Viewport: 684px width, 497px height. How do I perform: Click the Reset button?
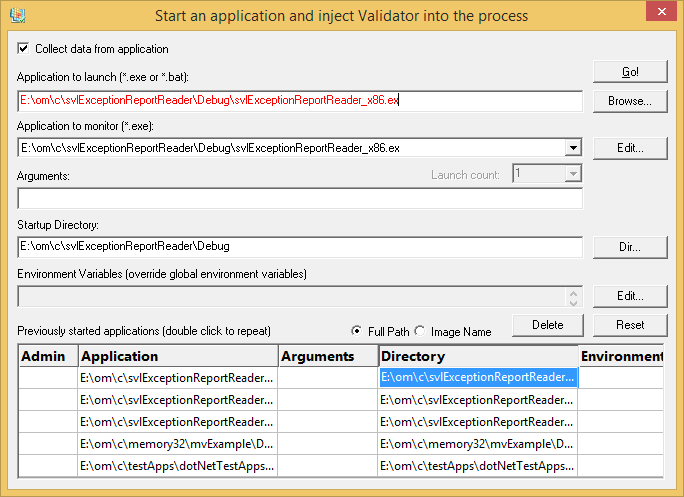pos(630,325)
